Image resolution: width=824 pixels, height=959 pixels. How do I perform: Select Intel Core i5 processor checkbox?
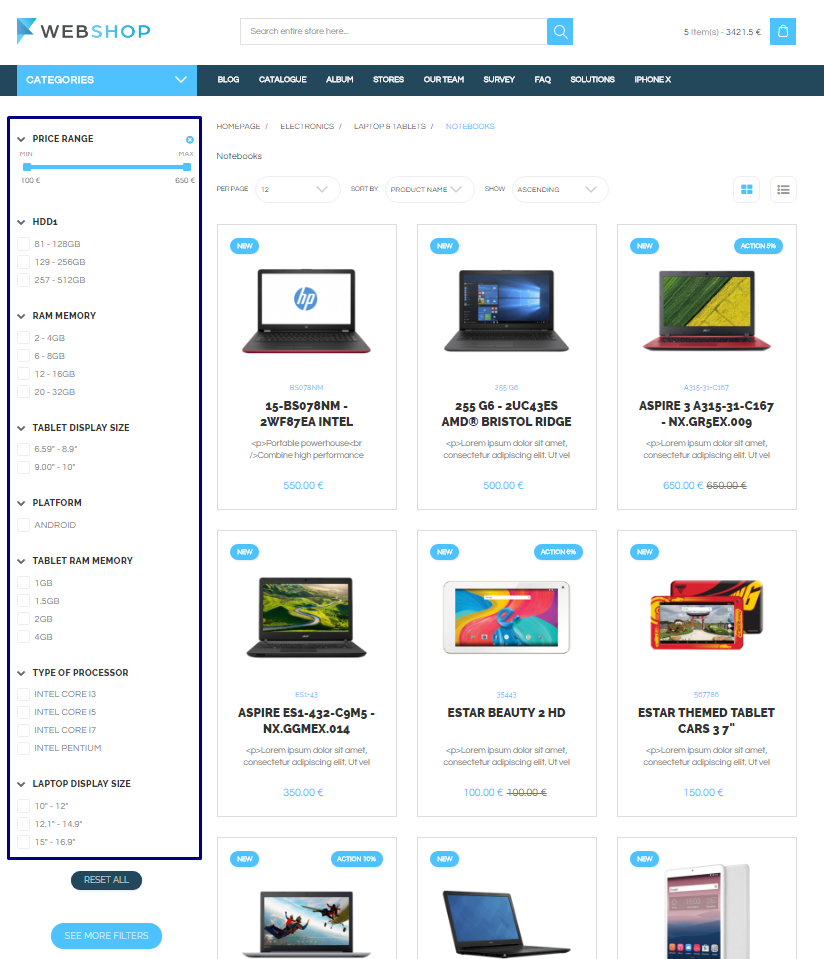(x=24, y=712)
